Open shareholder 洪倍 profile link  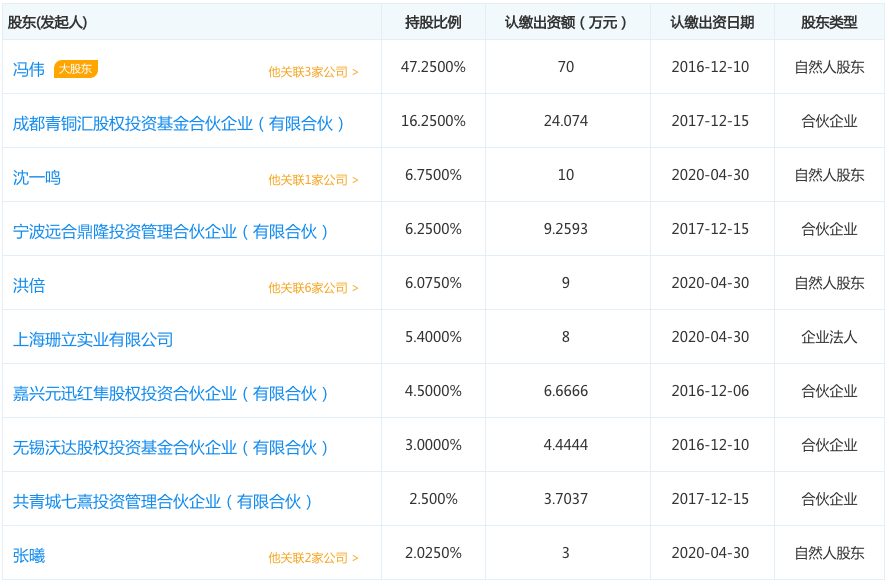[28, 285]
